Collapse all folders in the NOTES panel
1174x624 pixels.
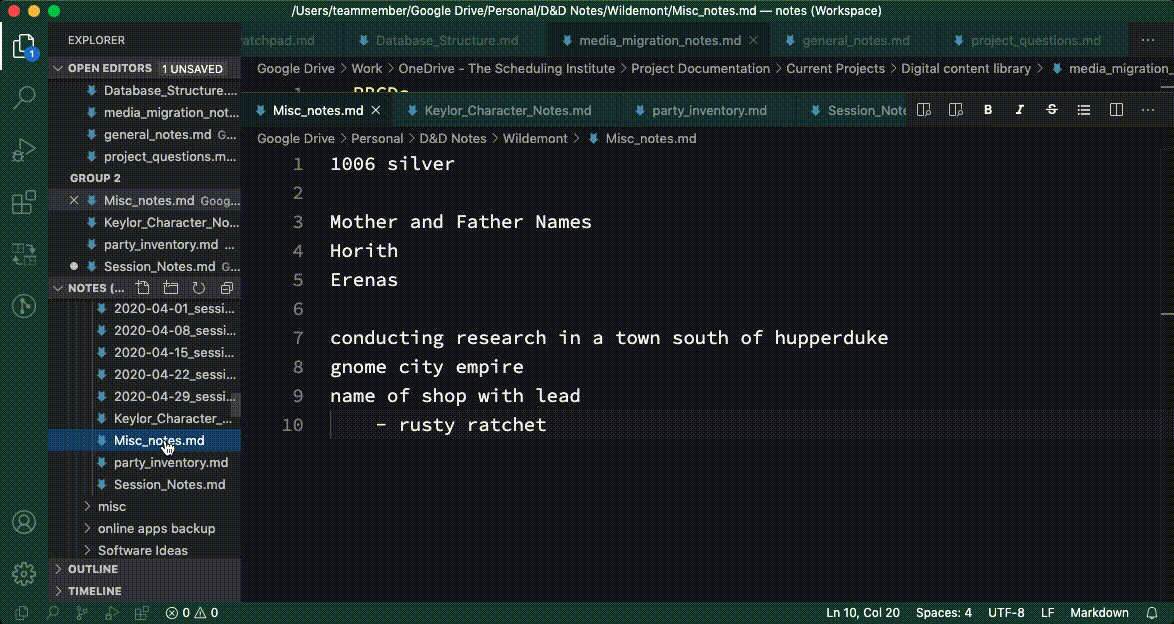coord(226,287)
